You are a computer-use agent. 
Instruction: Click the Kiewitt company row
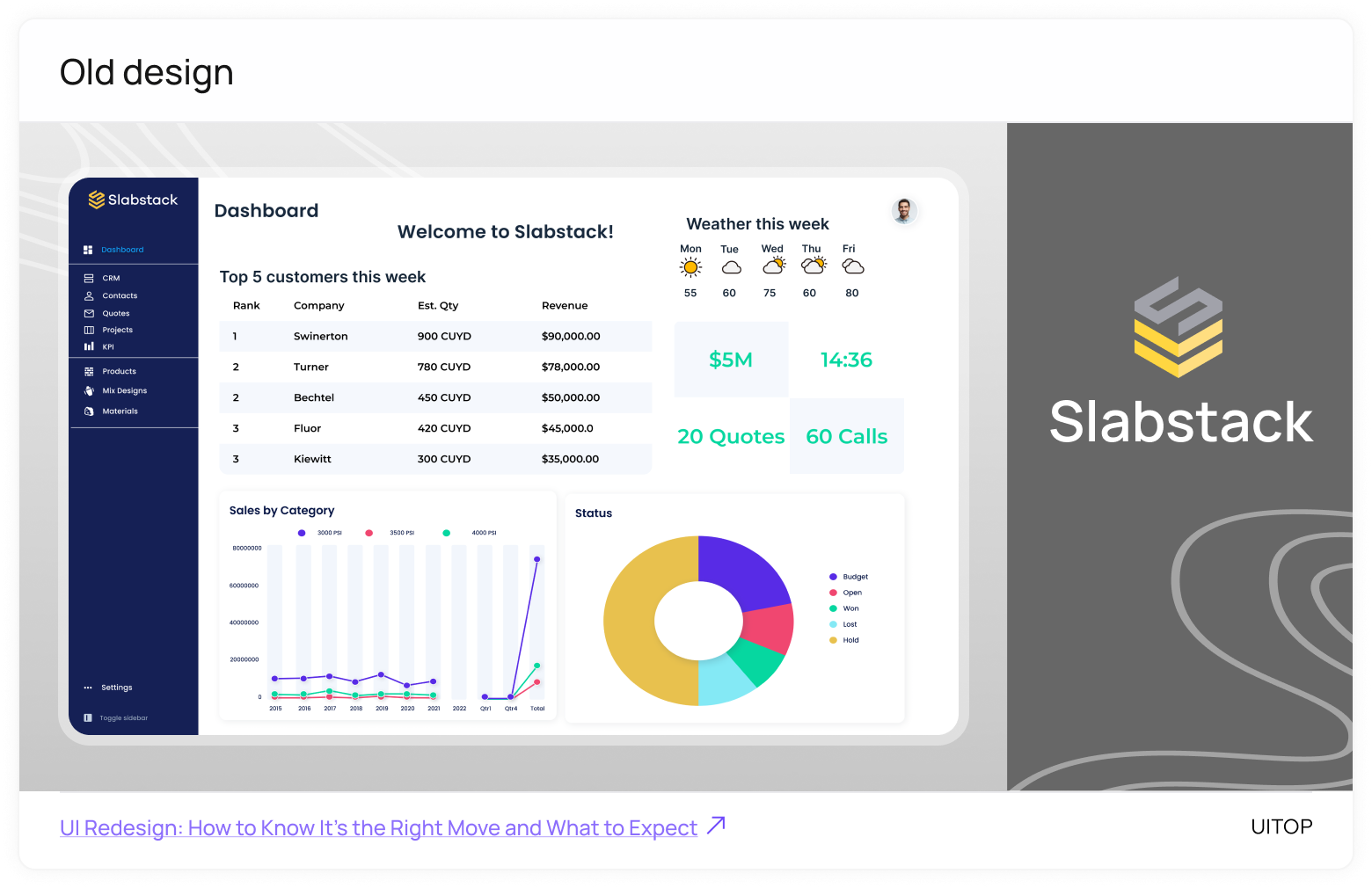click(x=435, y=459)
